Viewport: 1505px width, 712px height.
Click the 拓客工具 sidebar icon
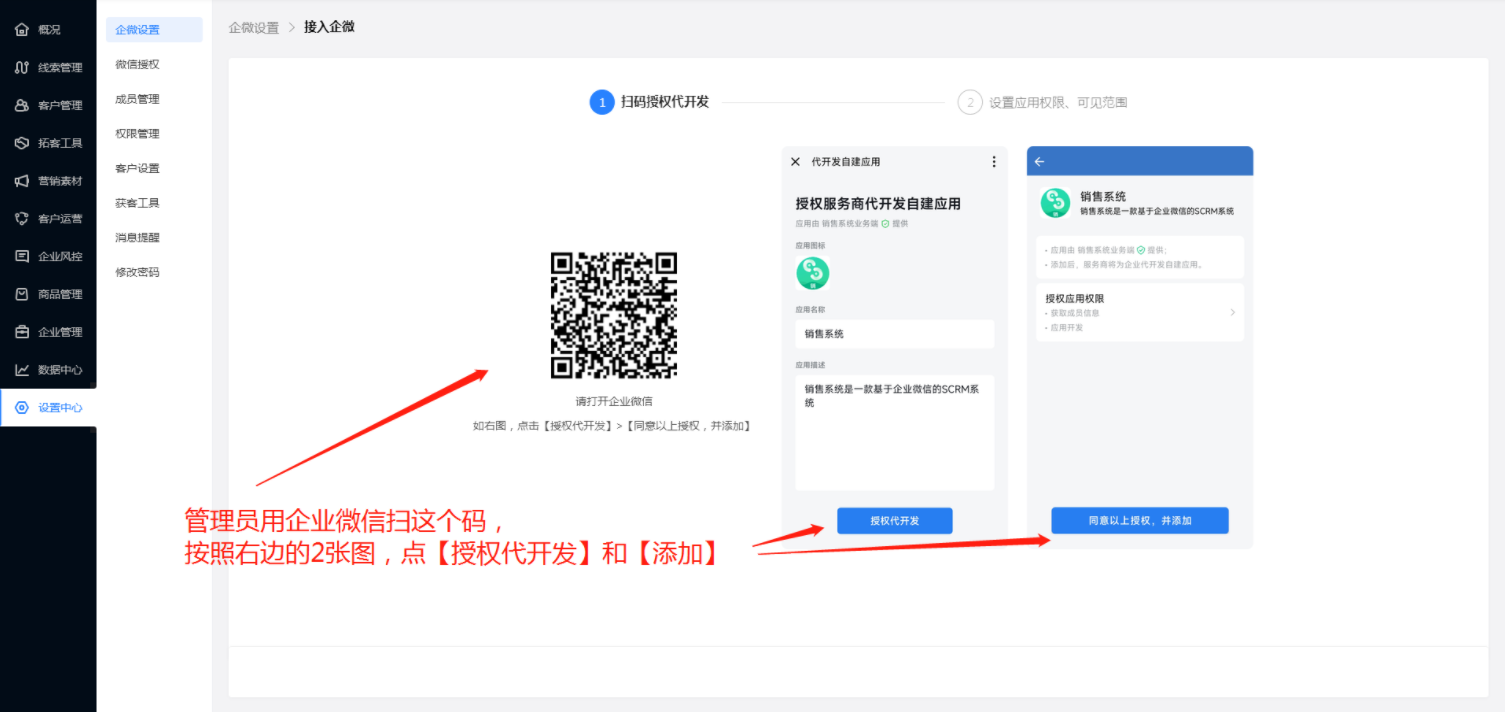22,143
